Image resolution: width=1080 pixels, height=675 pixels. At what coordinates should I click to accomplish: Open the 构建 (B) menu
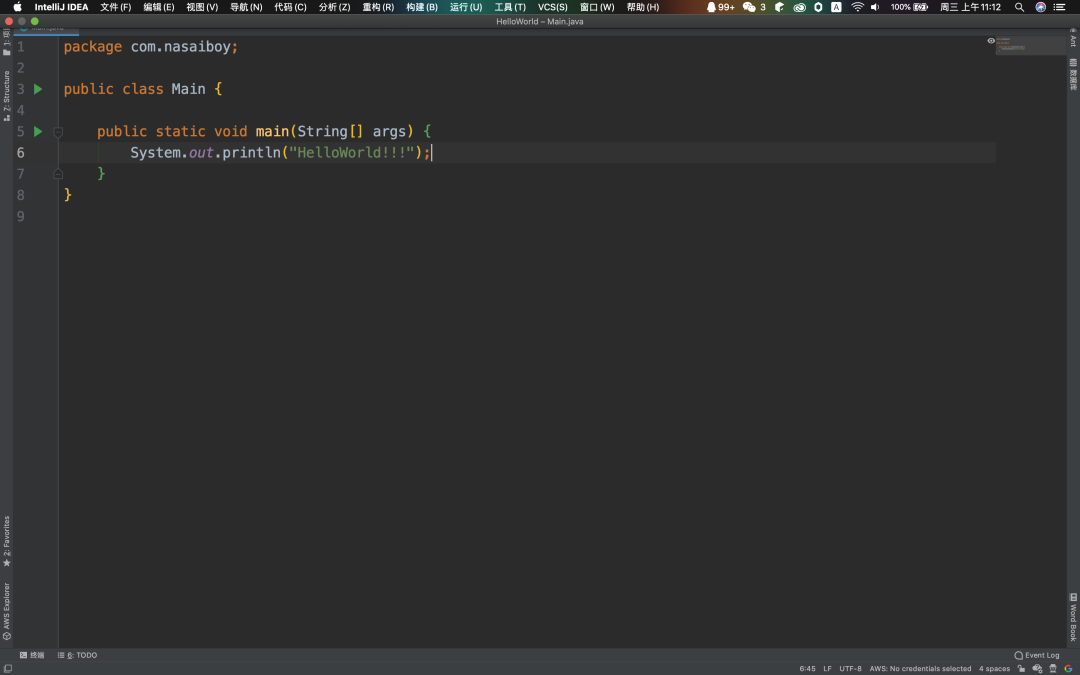pyautogui.click(x=422, y=7)
